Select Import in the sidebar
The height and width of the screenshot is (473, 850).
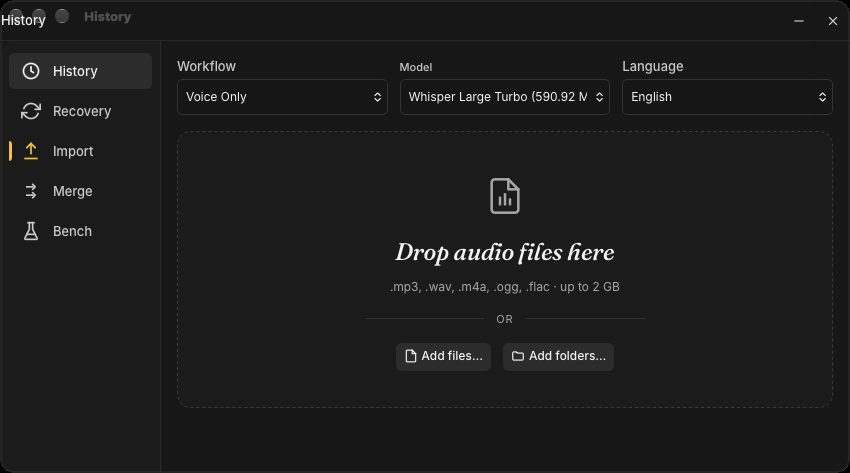pyautogui.click(x=80, y=151)
